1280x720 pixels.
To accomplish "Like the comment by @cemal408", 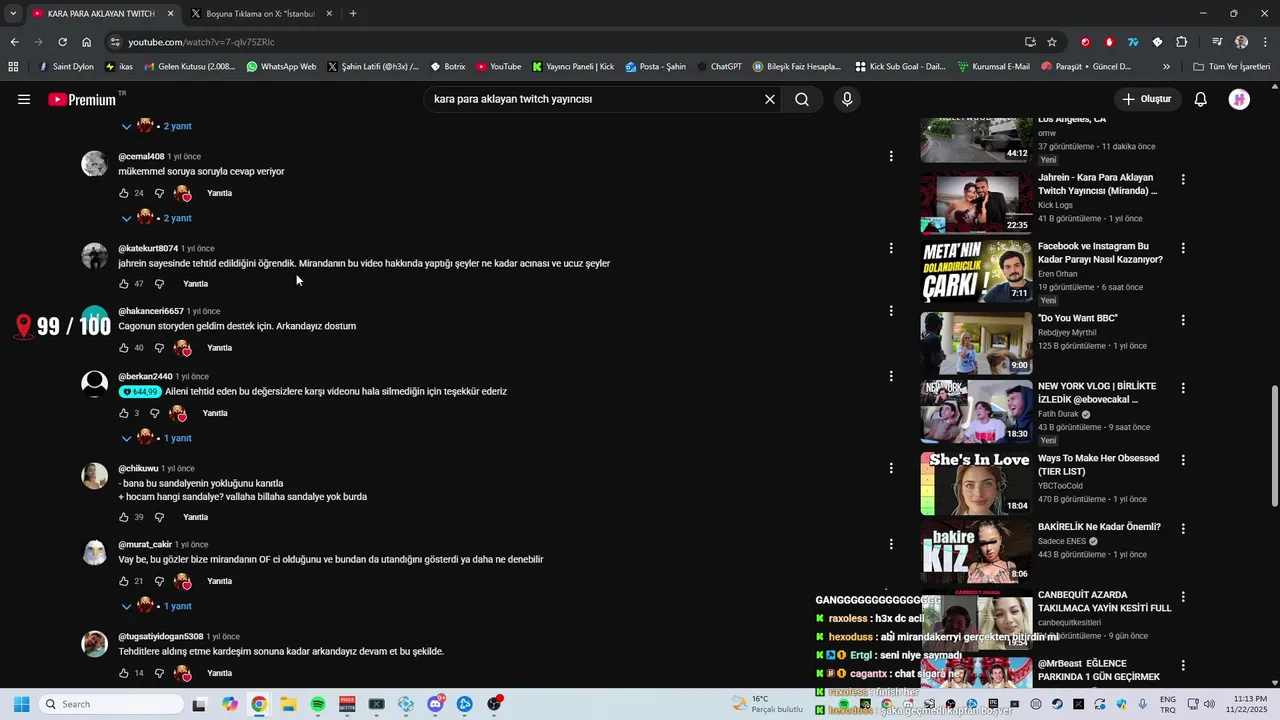I will pyautogui.click(x=124, y=193).
